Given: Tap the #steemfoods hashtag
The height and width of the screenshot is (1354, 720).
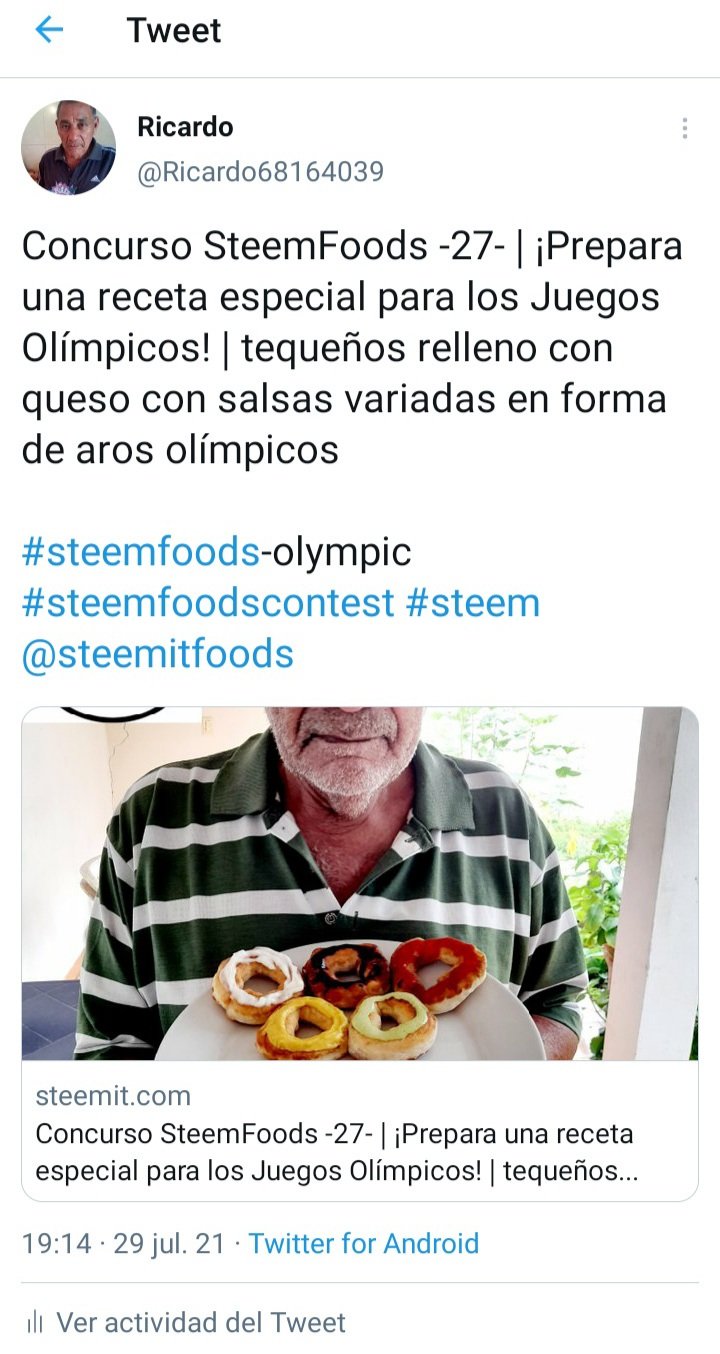Looking at the screenshot, I should (141, 552).
